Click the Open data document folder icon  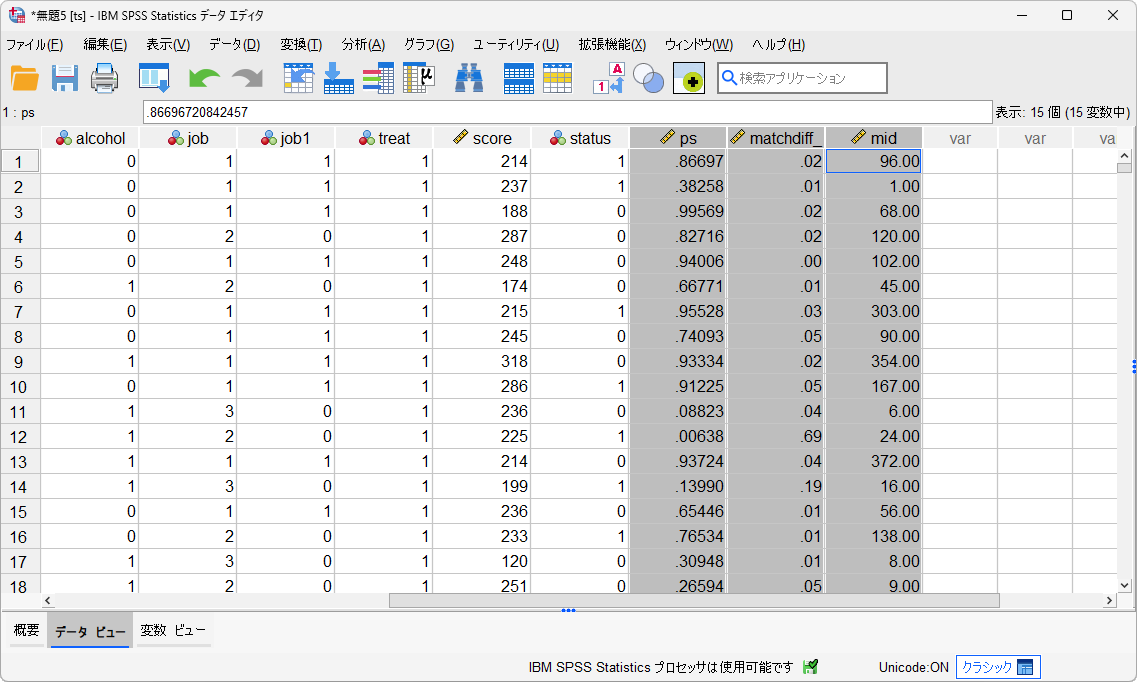[24, 78]
